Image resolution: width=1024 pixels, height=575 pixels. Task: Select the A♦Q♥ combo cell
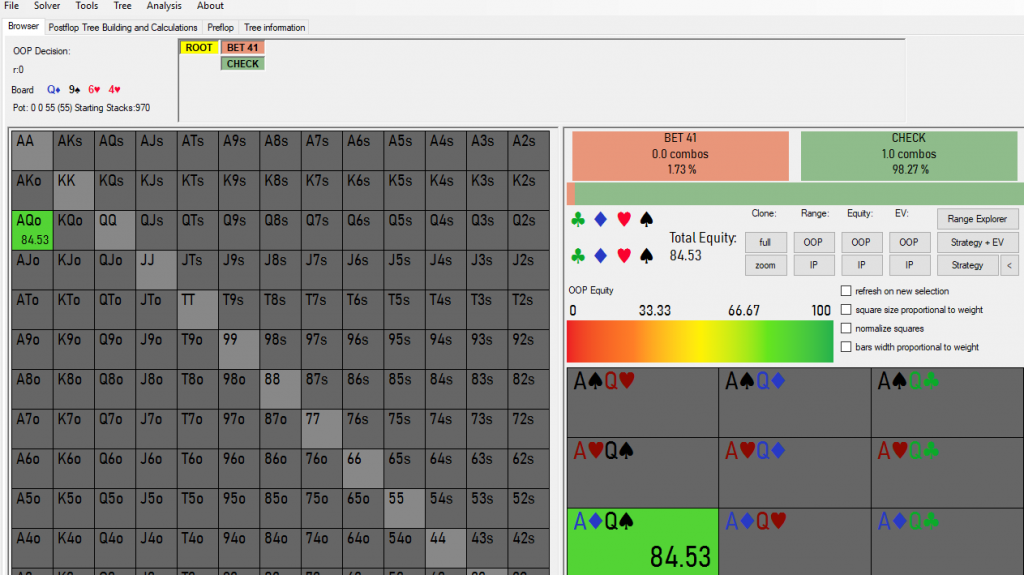pos(795,542)
